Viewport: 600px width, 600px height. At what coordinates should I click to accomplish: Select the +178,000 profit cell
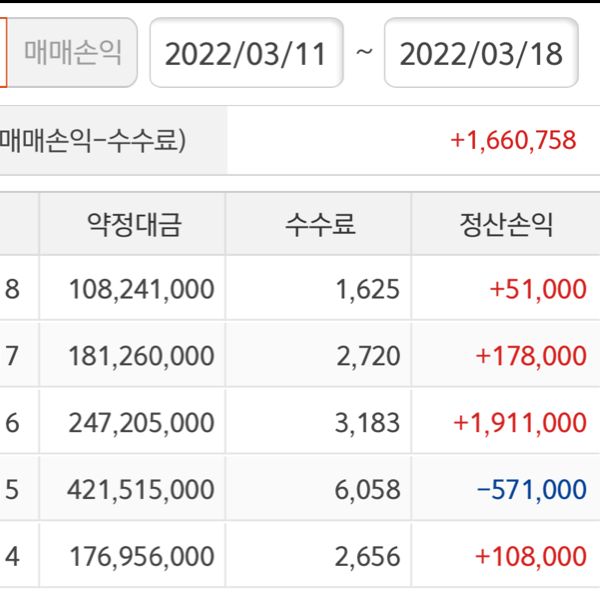[x=530, y=355]
